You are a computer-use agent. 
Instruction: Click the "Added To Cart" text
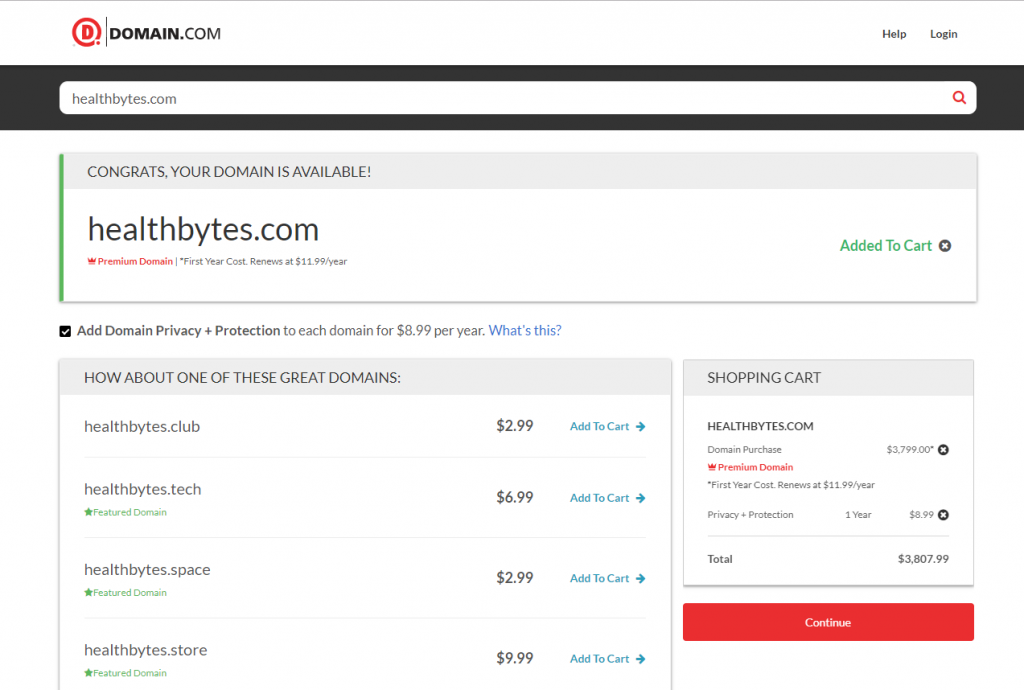tap(886, 245)
